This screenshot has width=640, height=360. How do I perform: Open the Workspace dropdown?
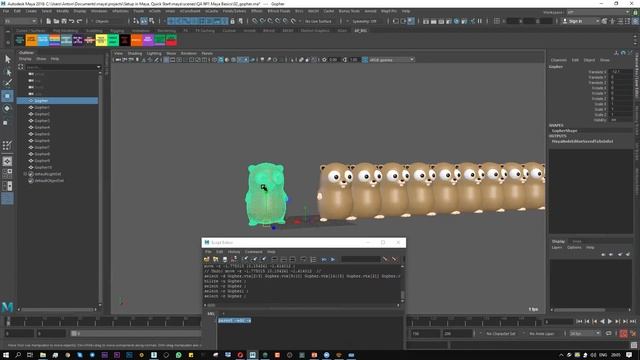tap(598, 12)
